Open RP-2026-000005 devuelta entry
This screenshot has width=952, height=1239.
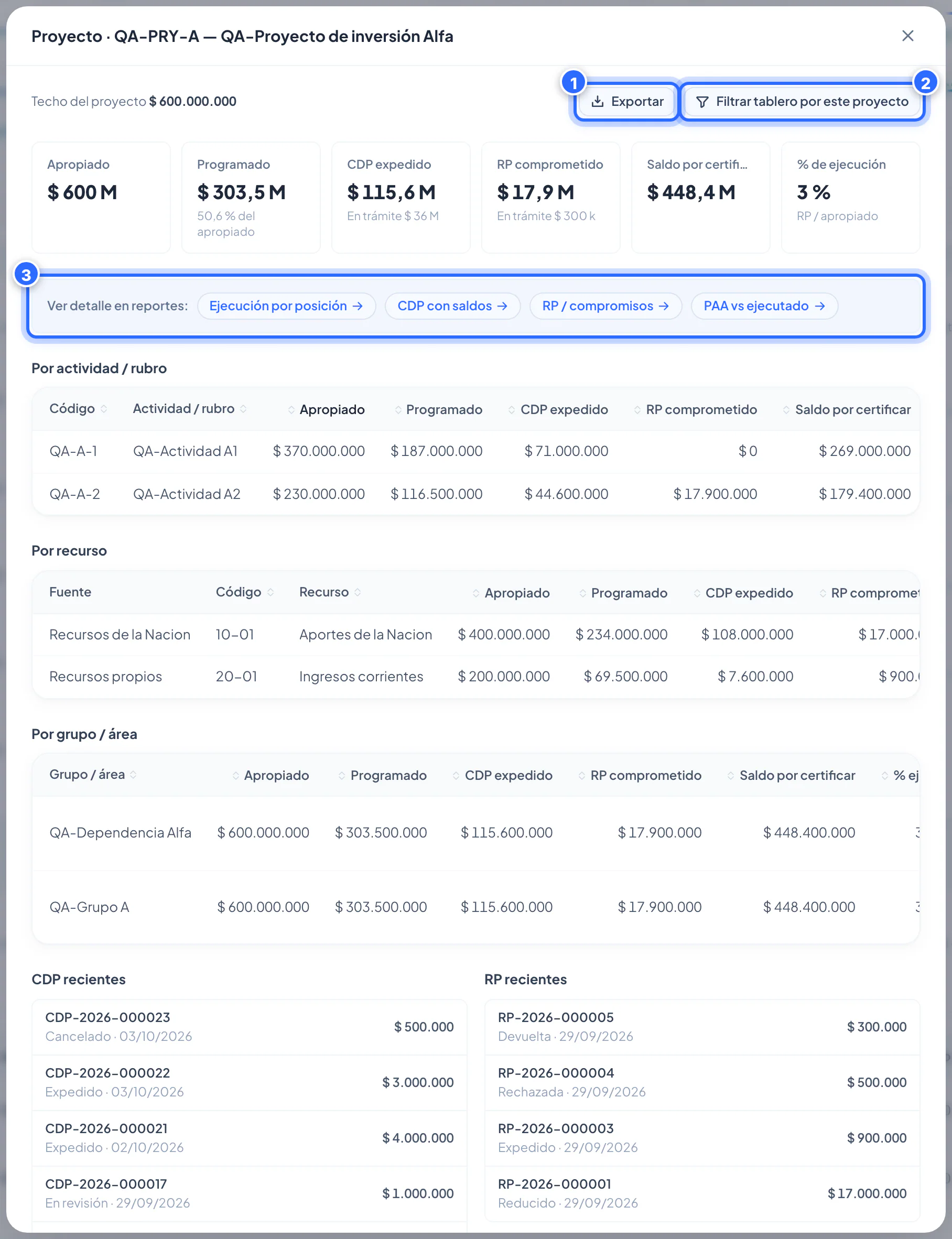click(702, 1027)
